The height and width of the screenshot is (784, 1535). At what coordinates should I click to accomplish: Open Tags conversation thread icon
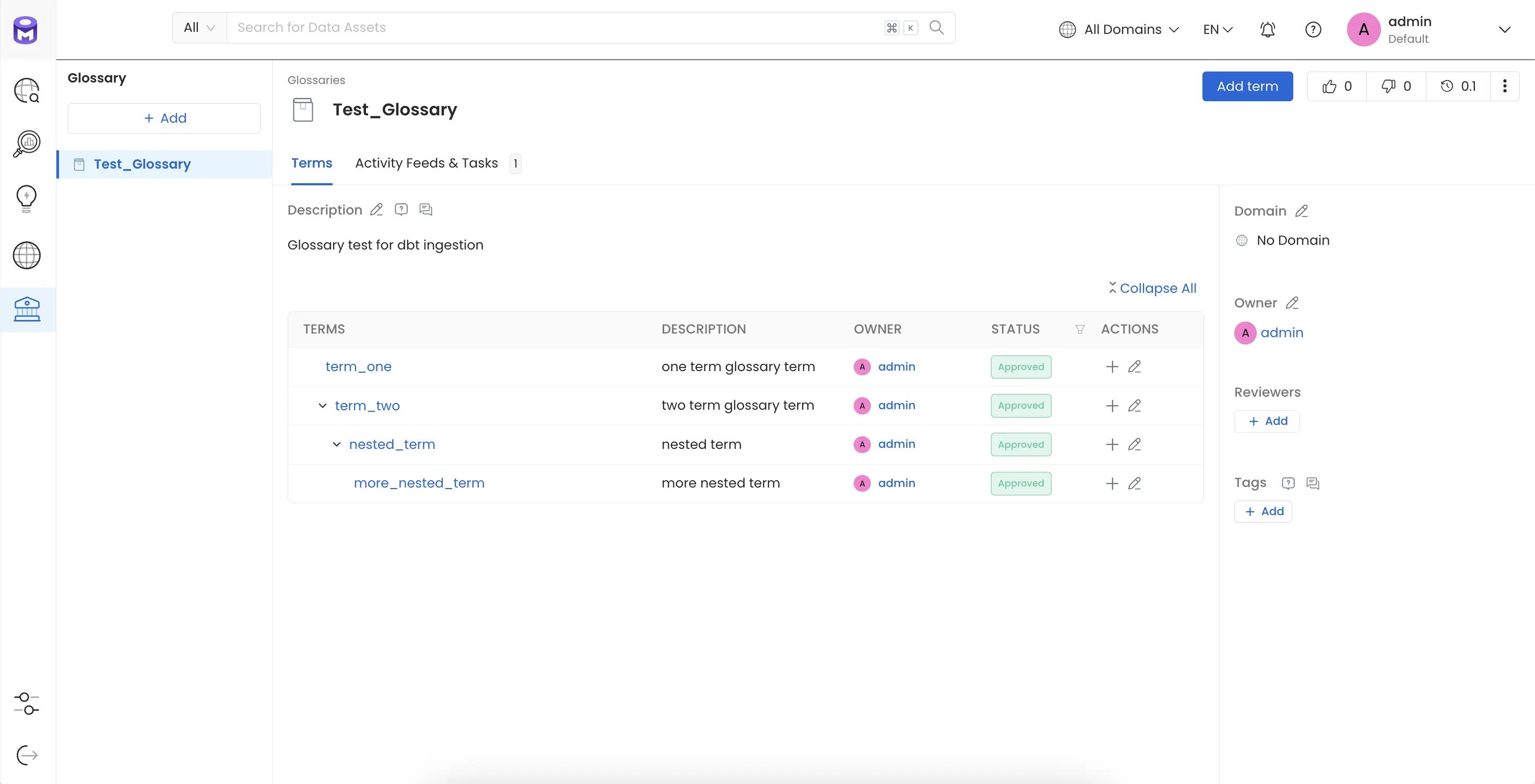(1313, 483)
